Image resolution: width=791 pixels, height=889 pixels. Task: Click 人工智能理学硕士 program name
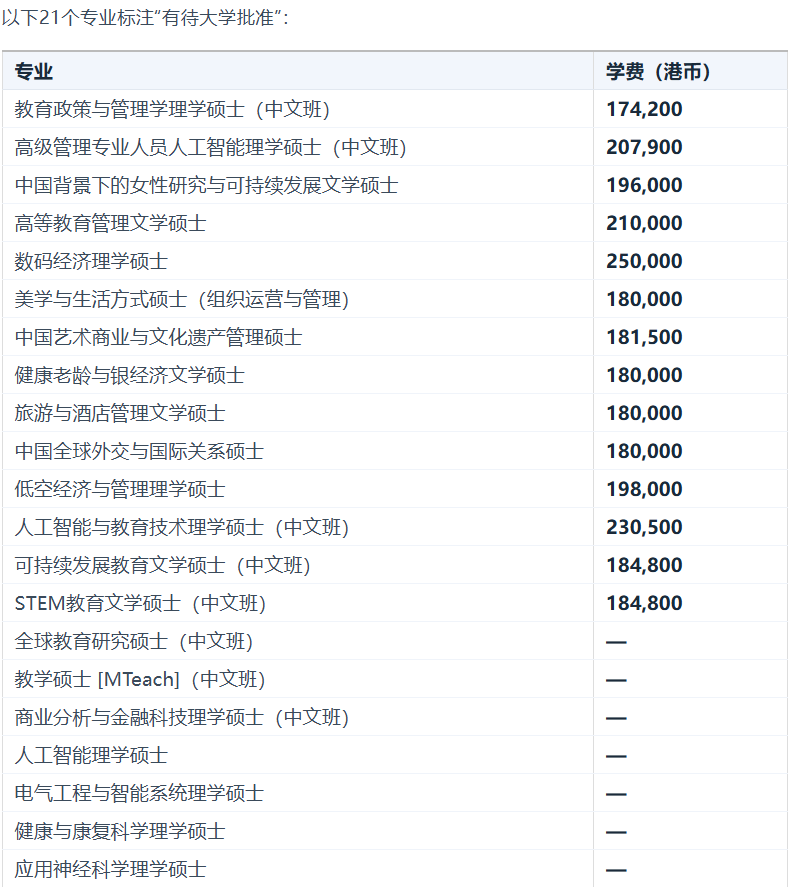[x=91, y=755]
